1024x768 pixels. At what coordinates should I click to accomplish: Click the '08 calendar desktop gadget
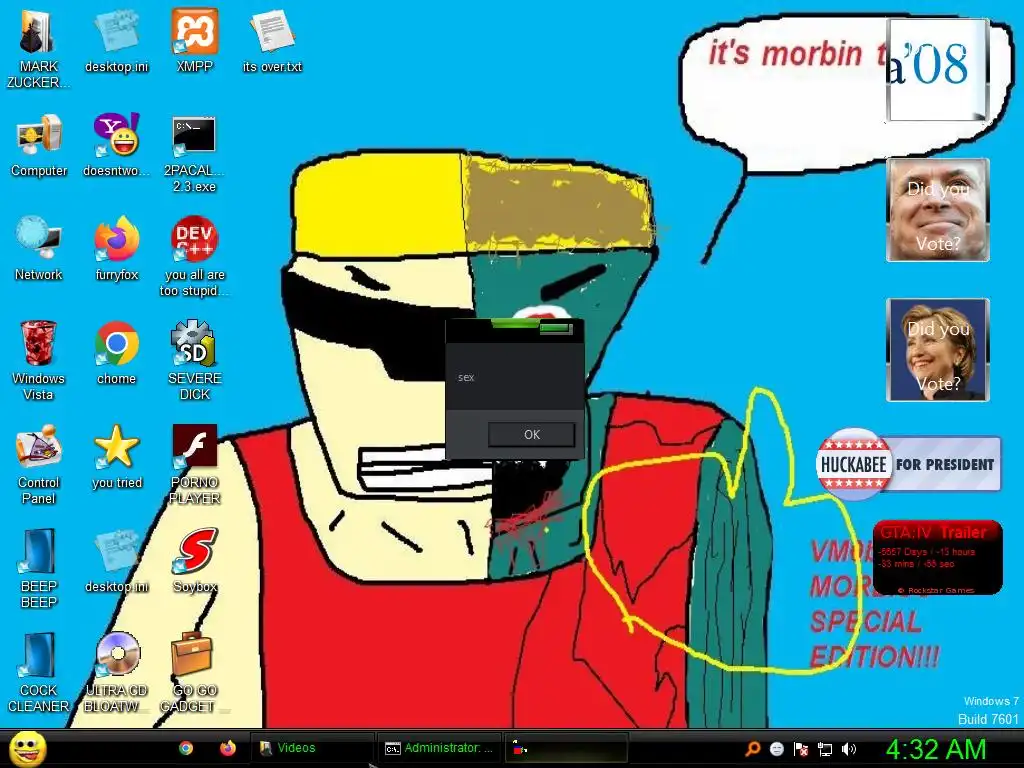(x=938, y=70)
